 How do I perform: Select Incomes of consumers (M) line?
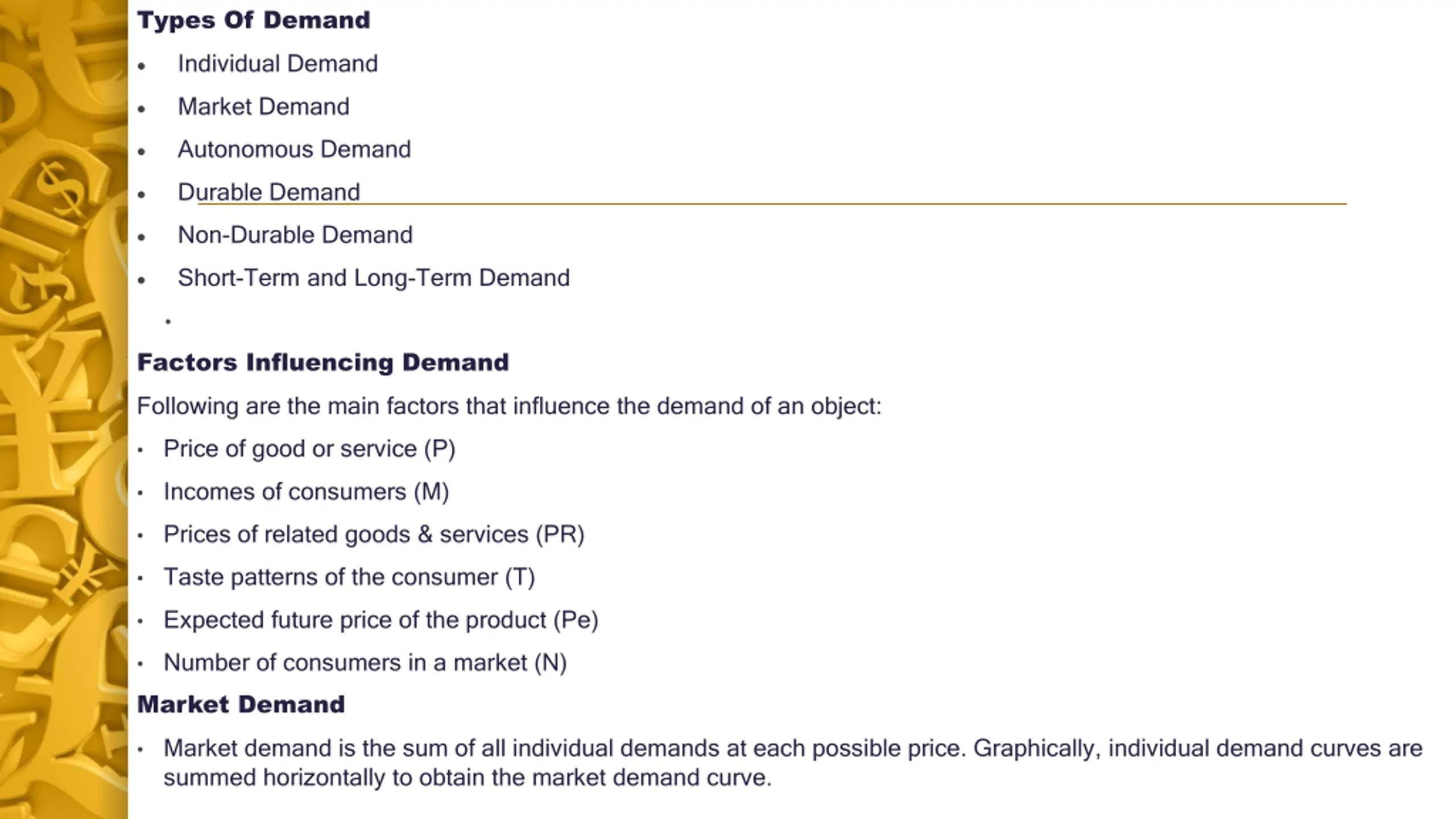pos(306,491)
